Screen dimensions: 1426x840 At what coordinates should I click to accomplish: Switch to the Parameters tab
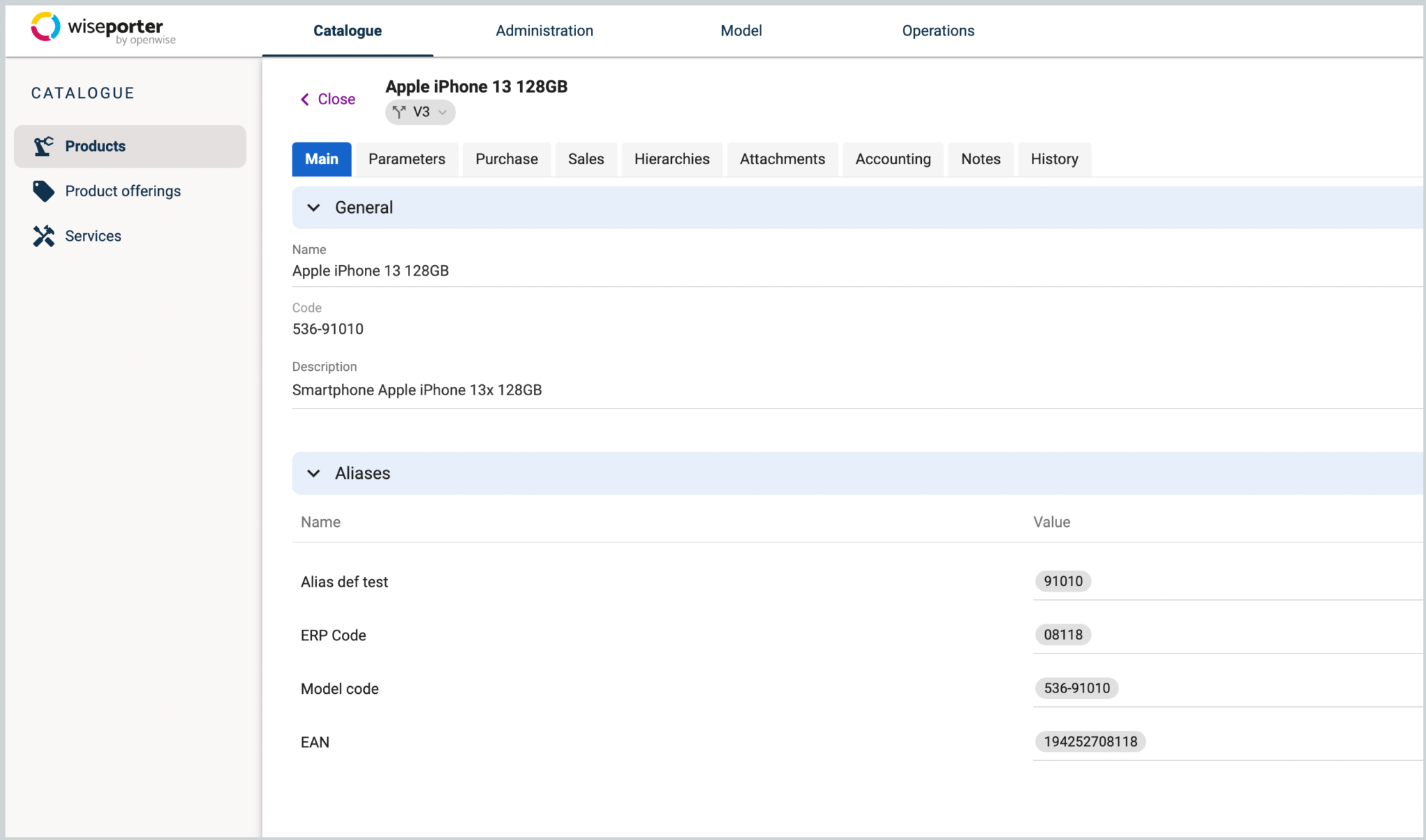(407, 159)
